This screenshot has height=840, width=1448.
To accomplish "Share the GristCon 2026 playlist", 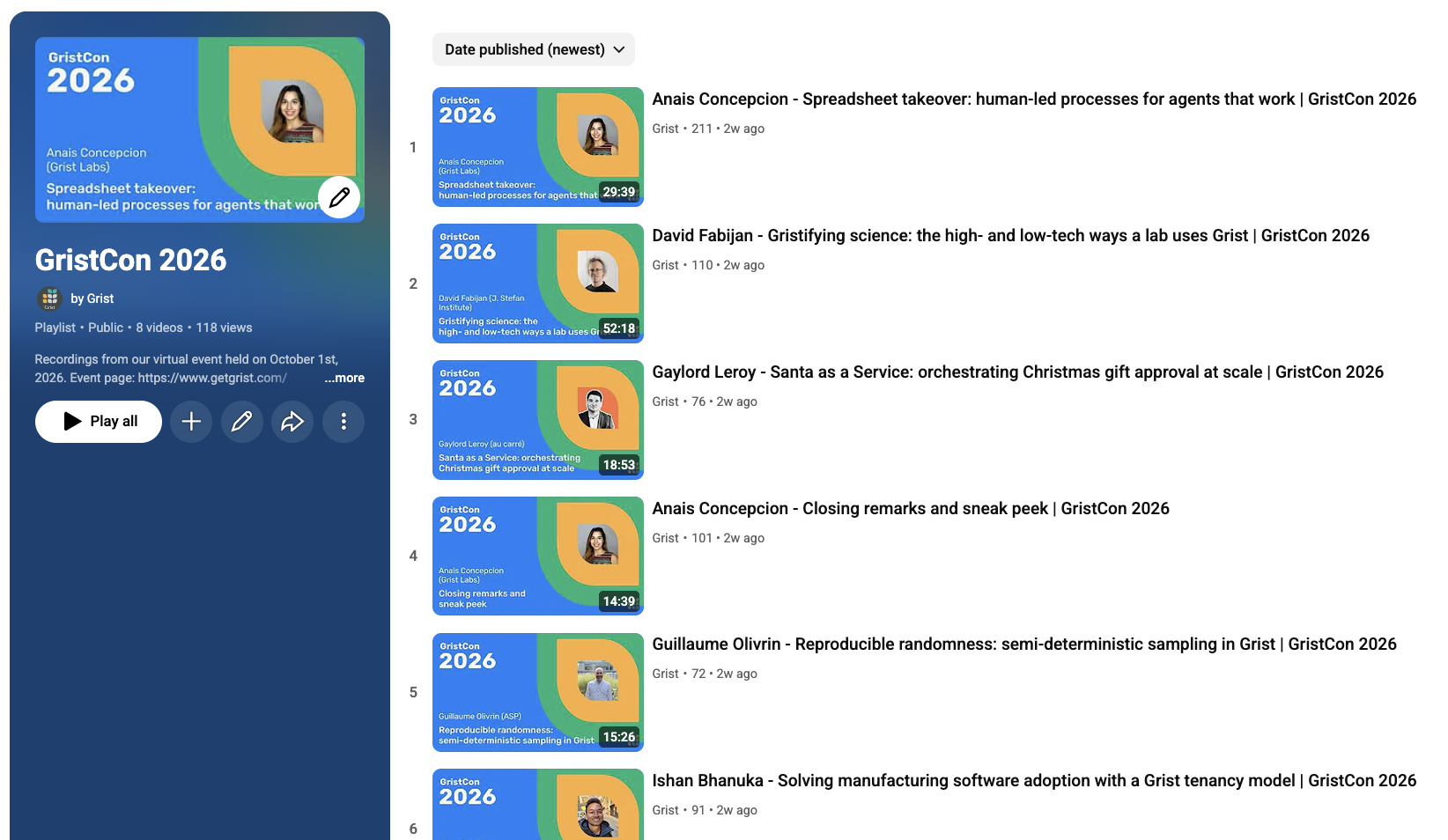I will coord(292,422).
